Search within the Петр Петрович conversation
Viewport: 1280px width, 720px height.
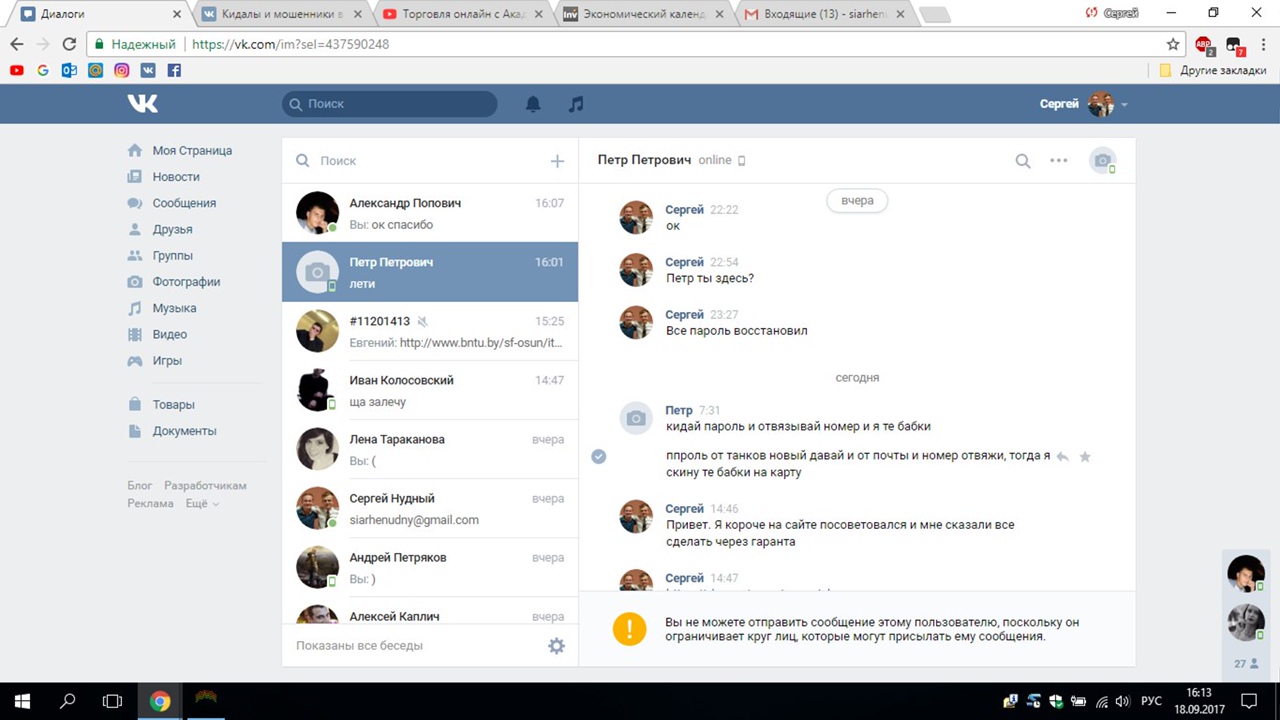(1023, 161)
